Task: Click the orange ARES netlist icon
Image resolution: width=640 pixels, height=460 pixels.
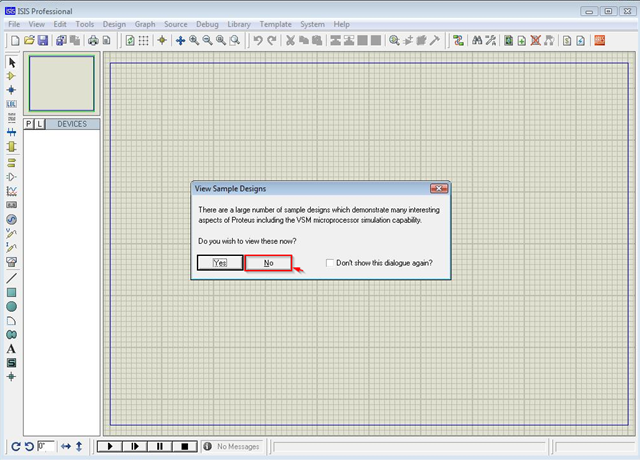Action: pyautogui.click(x=600, y=40)
